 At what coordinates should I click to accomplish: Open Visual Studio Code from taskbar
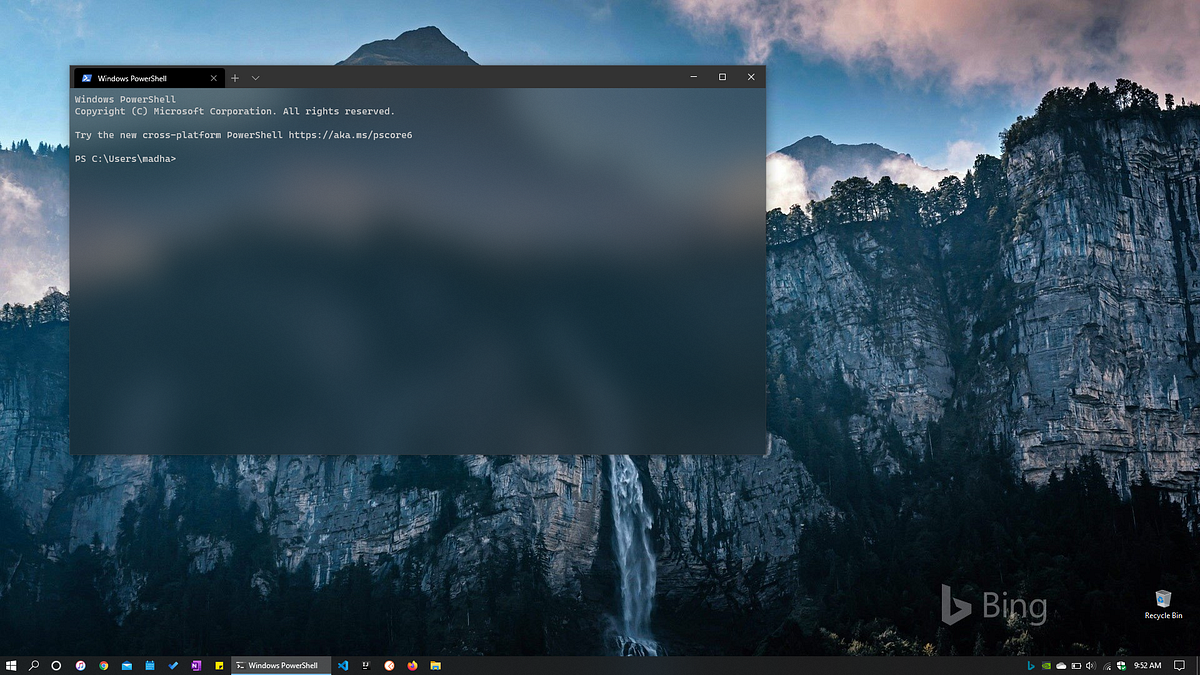342,665
